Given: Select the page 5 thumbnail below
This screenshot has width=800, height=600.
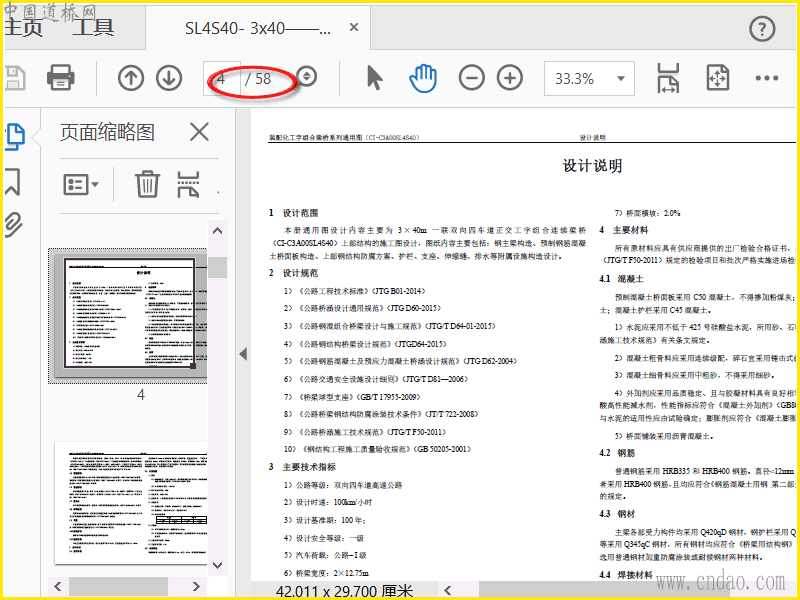Looking at the screenshot, I should (131, 503).
